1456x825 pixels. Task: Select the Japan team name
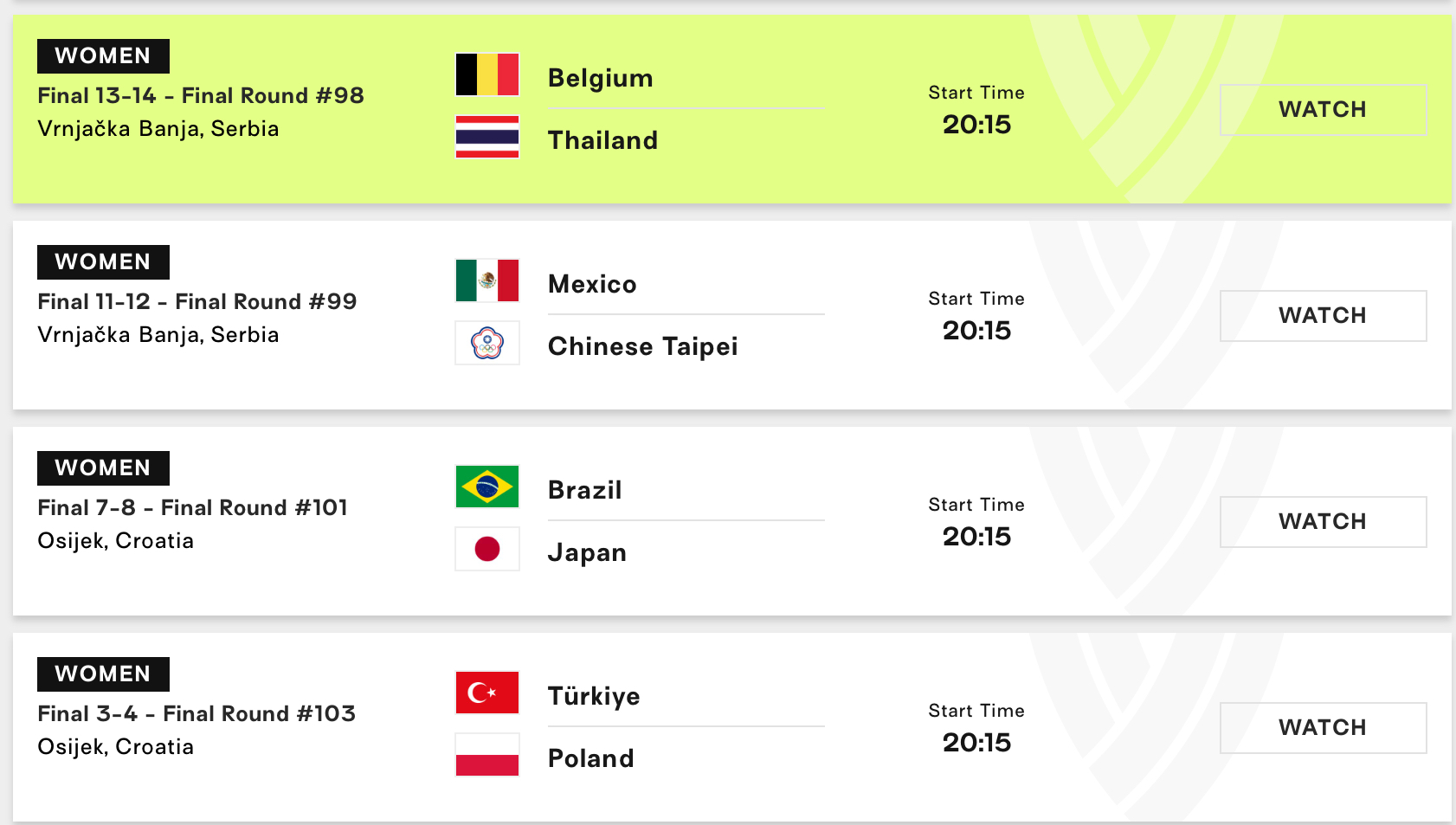587,552
